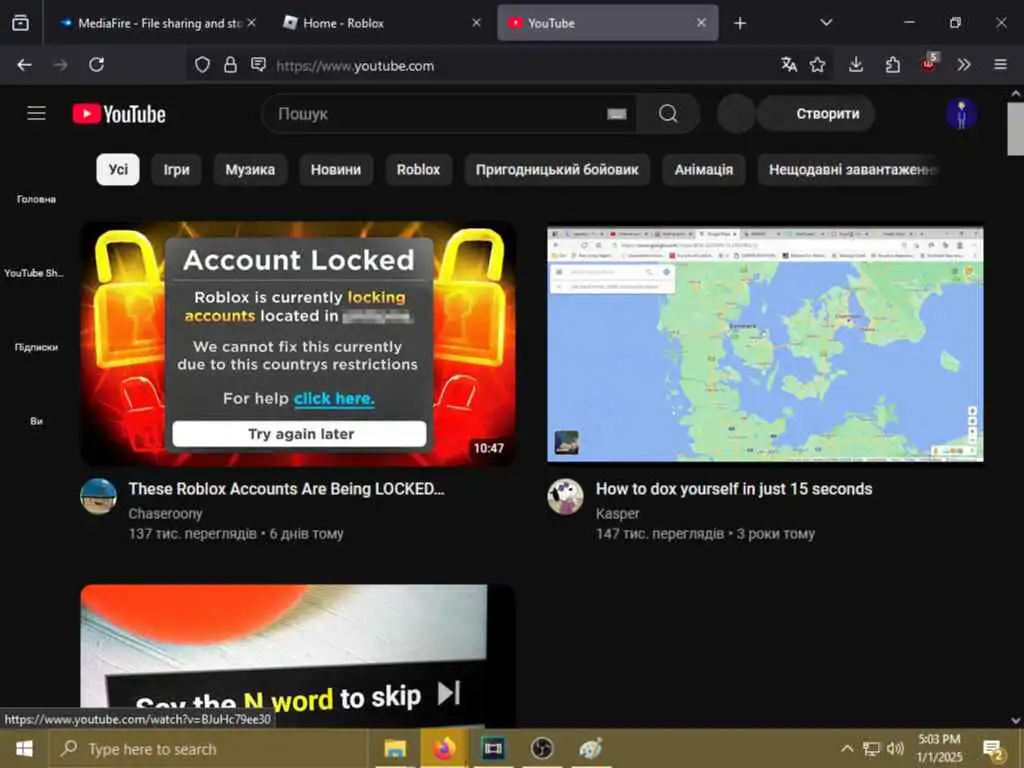
Task: Reload the current YouTube page
Action: (97, 65)
